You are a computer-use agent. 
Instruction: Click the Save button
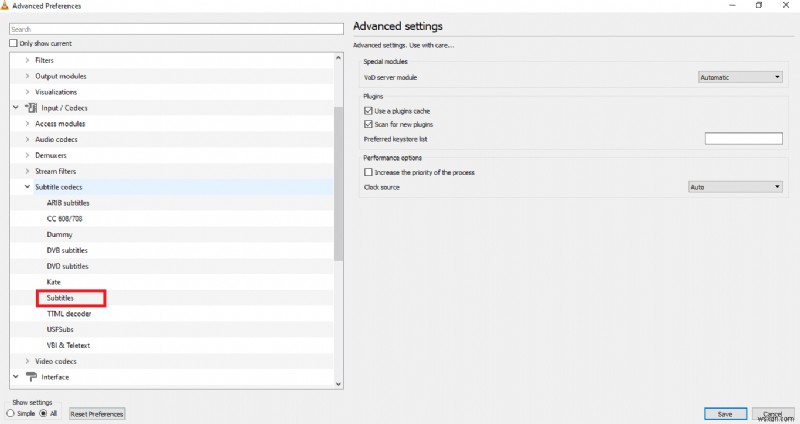pos(725,414)
